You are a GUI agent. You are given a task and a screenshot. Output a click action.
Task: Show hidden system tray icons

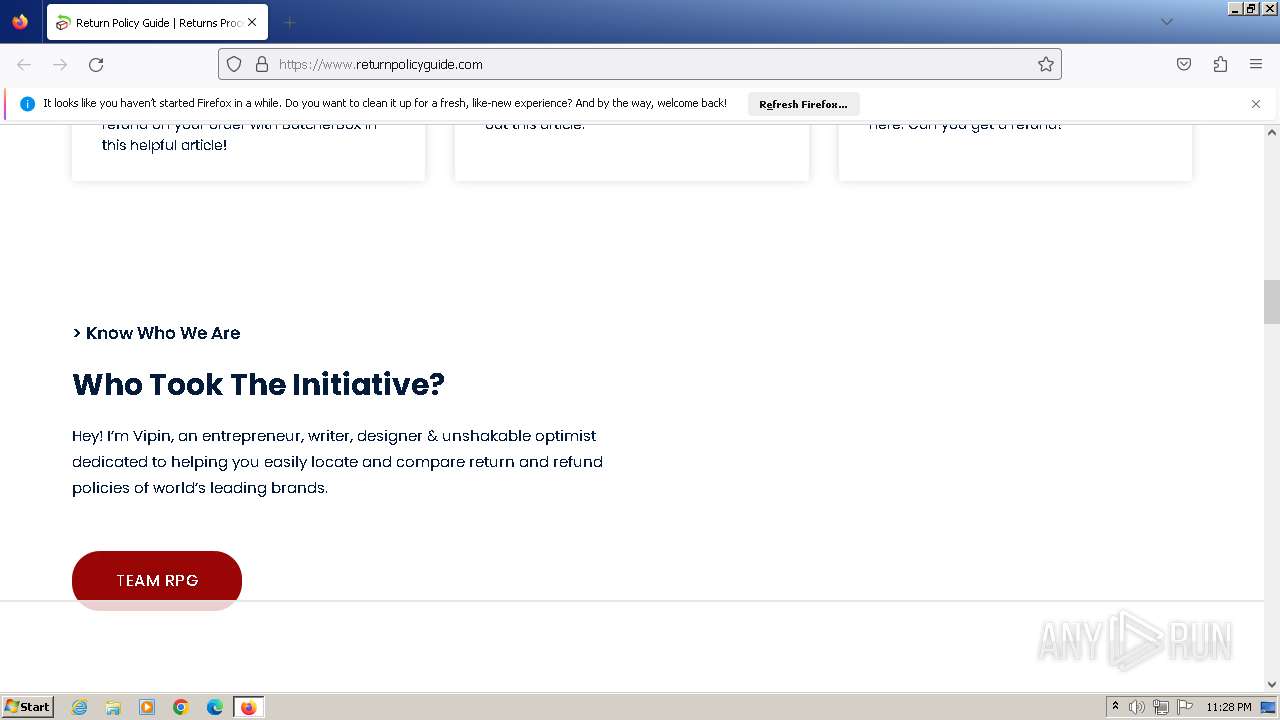[x=1115, y=707]
